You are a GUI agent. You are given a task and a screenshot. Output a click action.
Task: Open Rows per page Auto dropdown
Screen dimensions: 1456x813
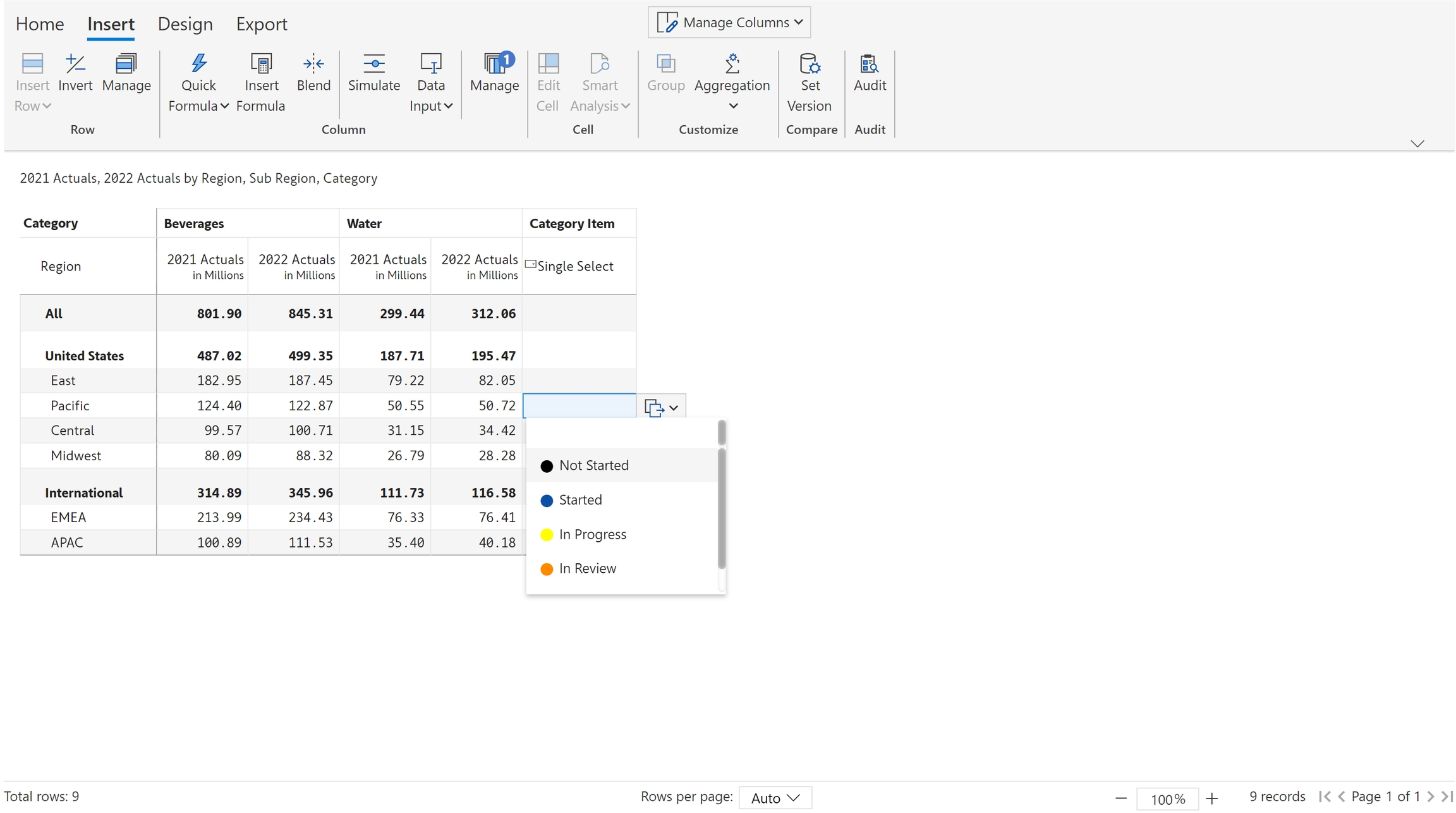(x=775, y=798)
